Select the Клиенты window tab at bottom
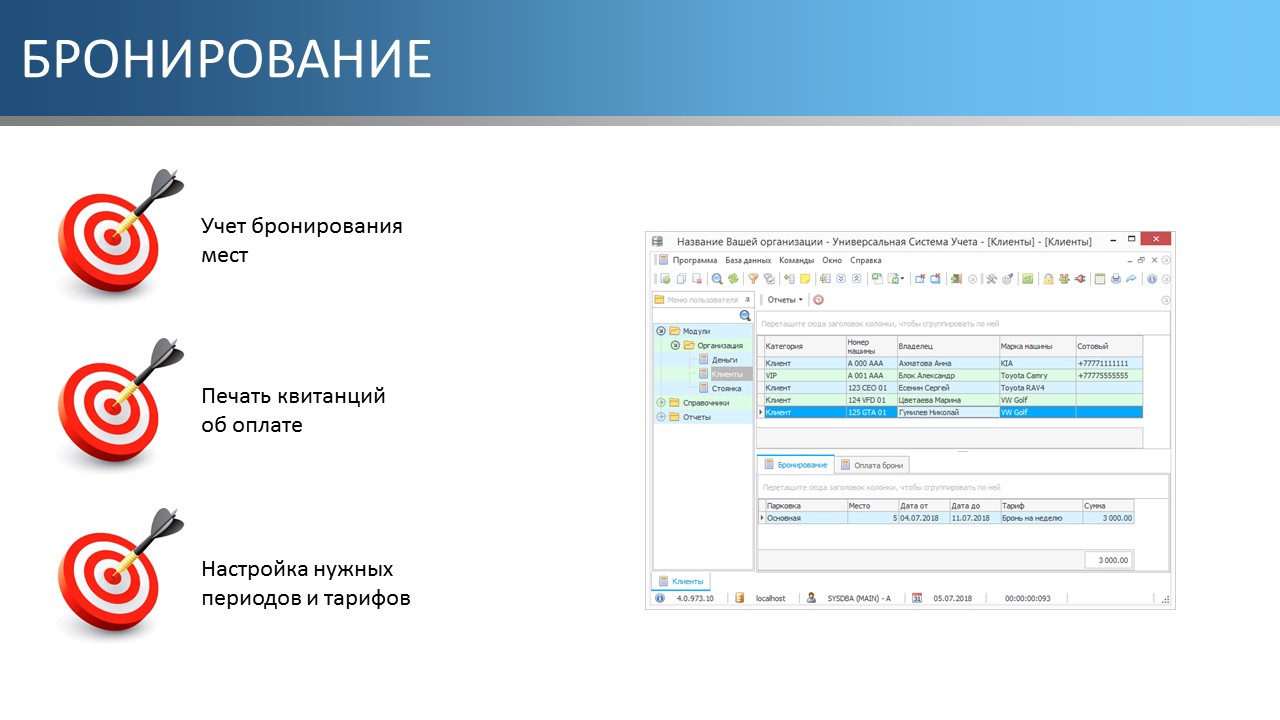Screen dimensions: 1280x720 (x=680, y=581)
